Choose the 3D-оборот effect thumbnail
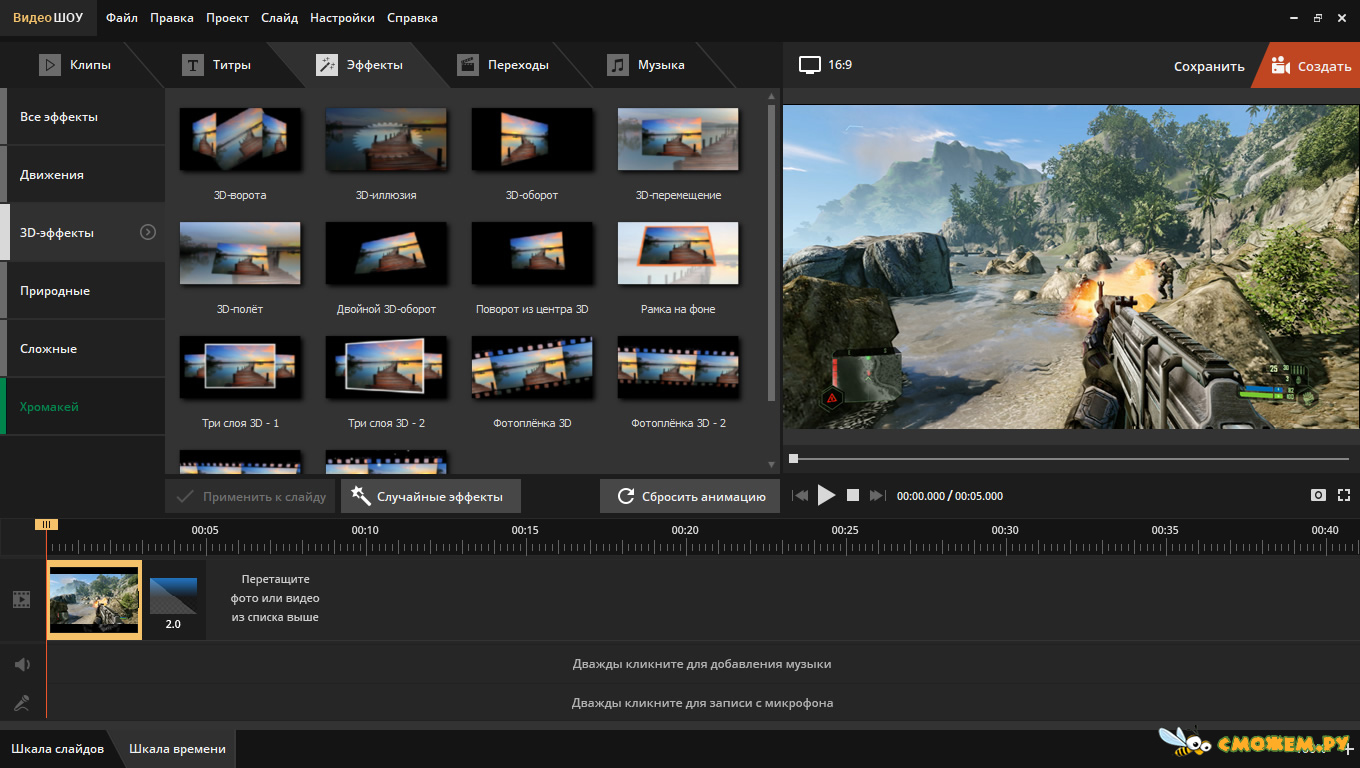 tap(532, 139)
